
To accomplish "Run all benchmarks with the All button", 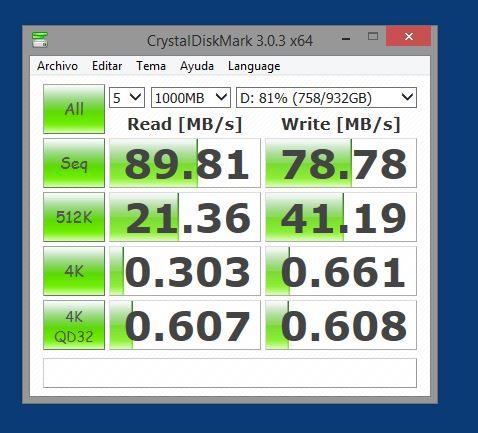I will point(74,109).
